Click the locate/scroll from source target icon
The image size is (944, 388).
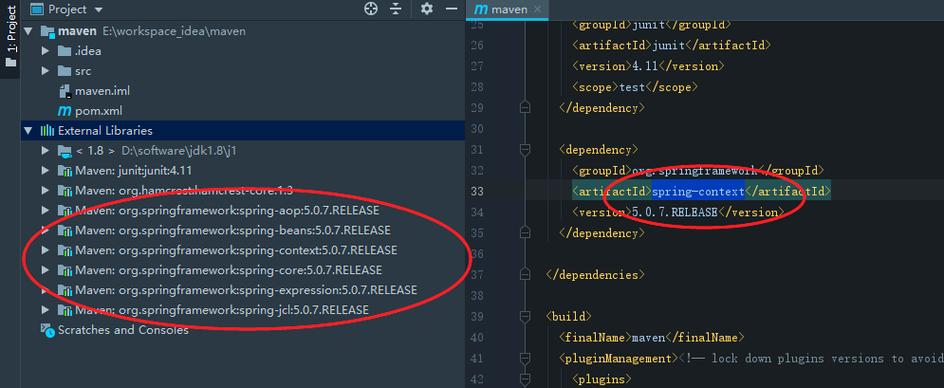[x=371, y=9]
